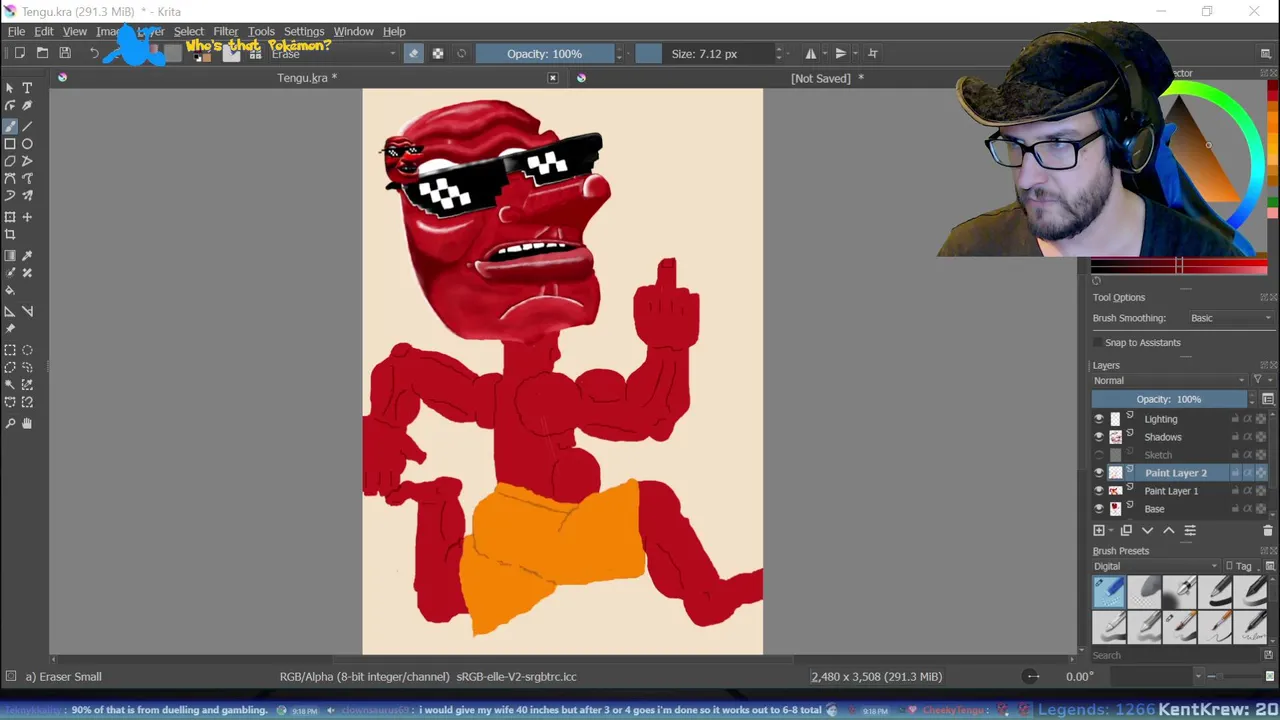This screenshot has width=1280, height=720.
Task: Select the Move tool
Action: coord(27,217)
